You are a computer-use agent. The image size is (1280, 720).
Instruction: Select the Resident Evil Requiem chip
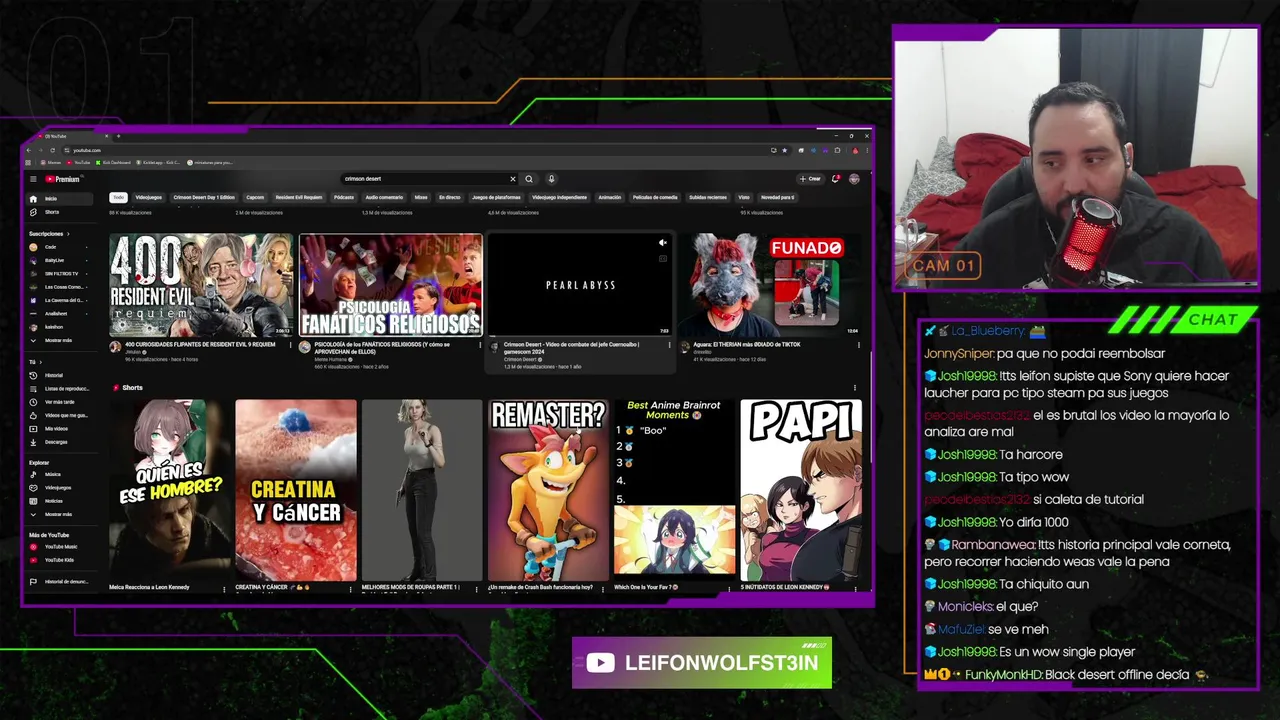tap(299, 197)
